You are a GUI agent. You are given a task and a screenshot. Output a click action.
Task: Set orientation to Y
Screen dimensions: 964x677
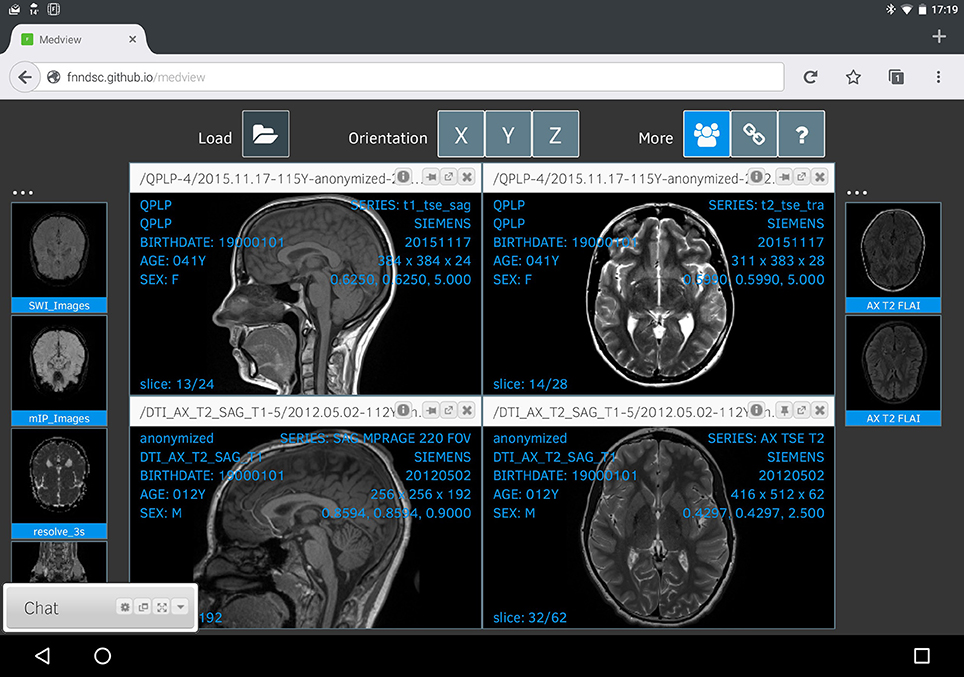point(508,134)
